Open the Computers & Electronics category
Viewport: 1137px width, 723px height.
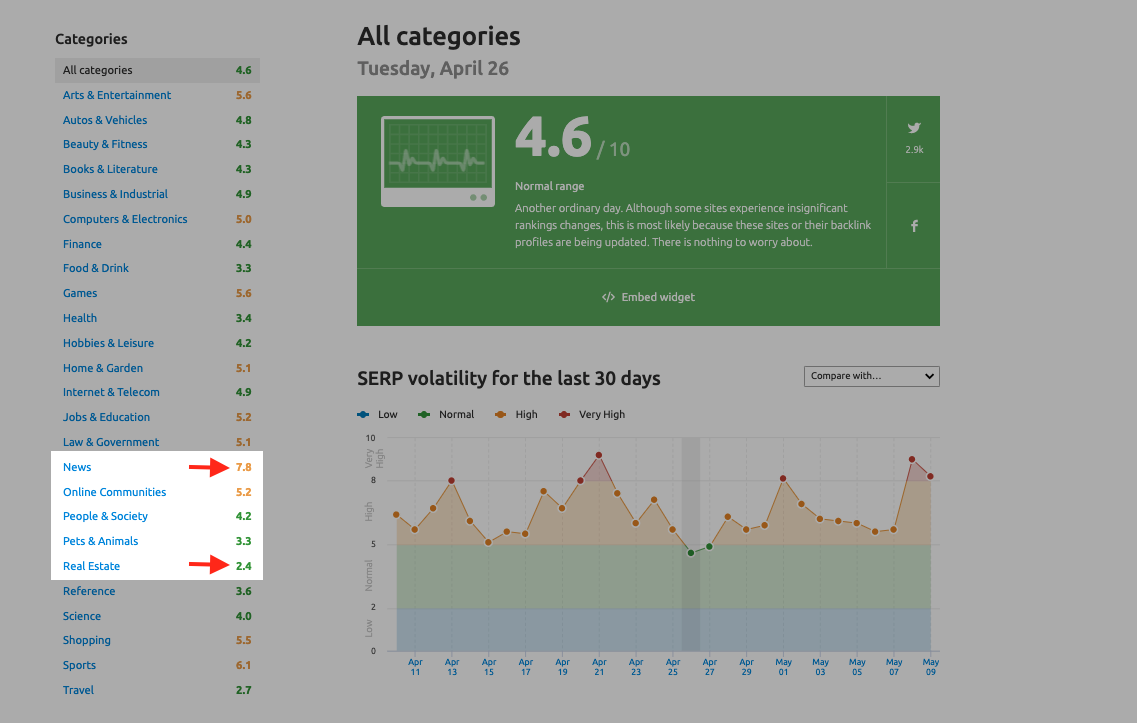[x=125, y=219]
